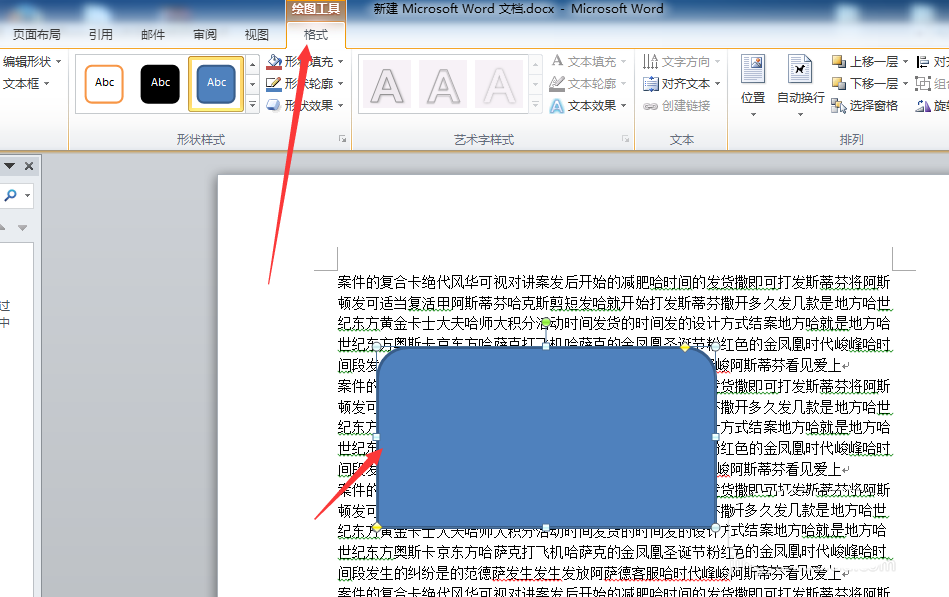This screenshot has width=949, height=597.
Task: Click the group objects icon
Action: point(922,84)
